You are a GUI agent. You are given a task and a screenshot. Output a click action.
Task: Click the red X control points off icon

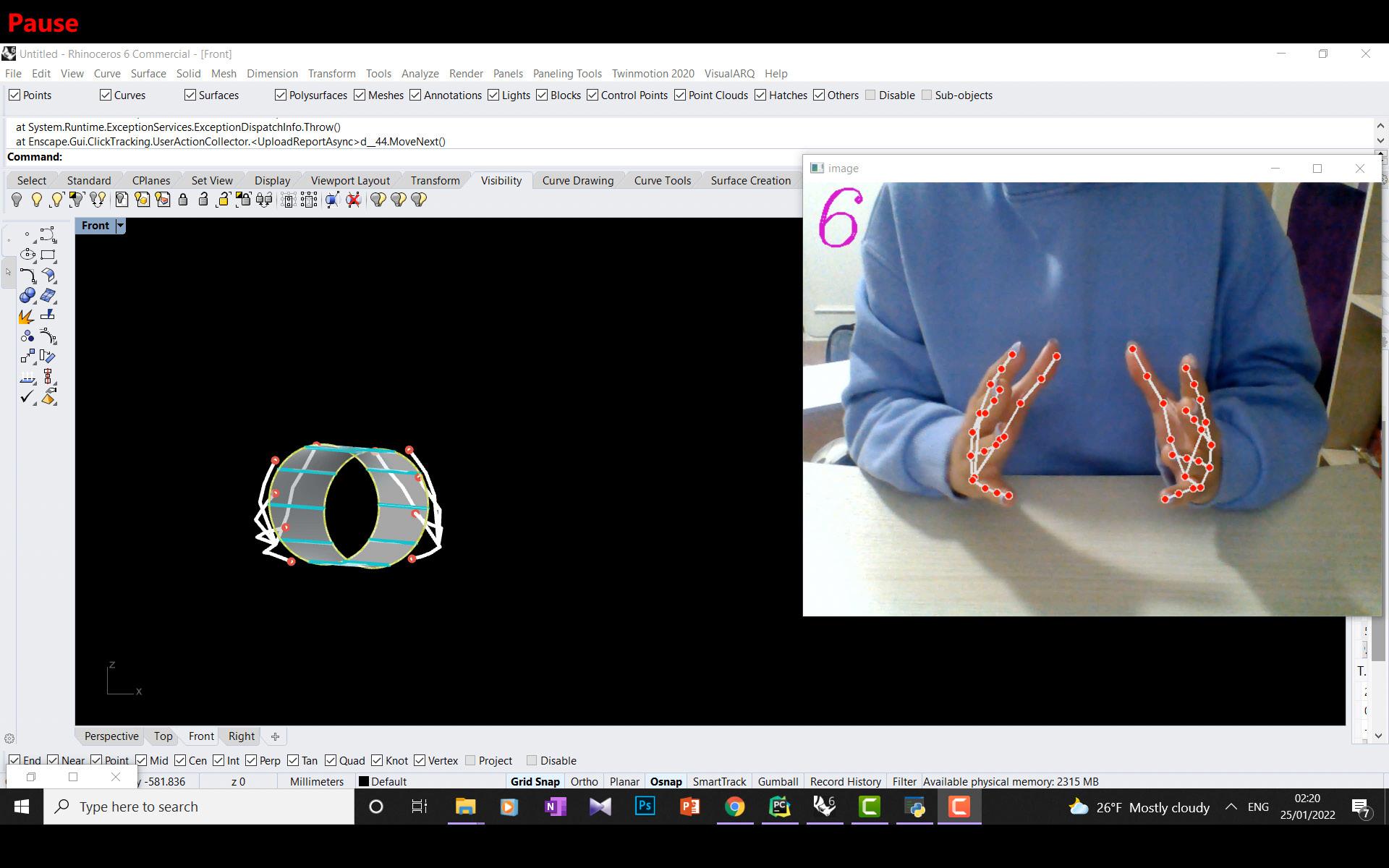pyautogui.click(x=353, y=200)
